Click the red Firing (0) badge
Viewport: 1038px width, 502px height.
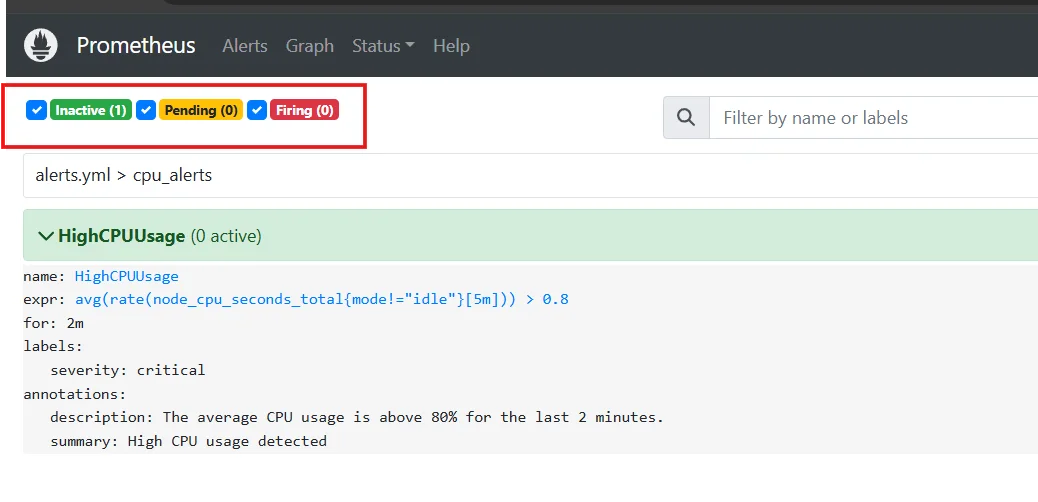[x=305, y=110]
